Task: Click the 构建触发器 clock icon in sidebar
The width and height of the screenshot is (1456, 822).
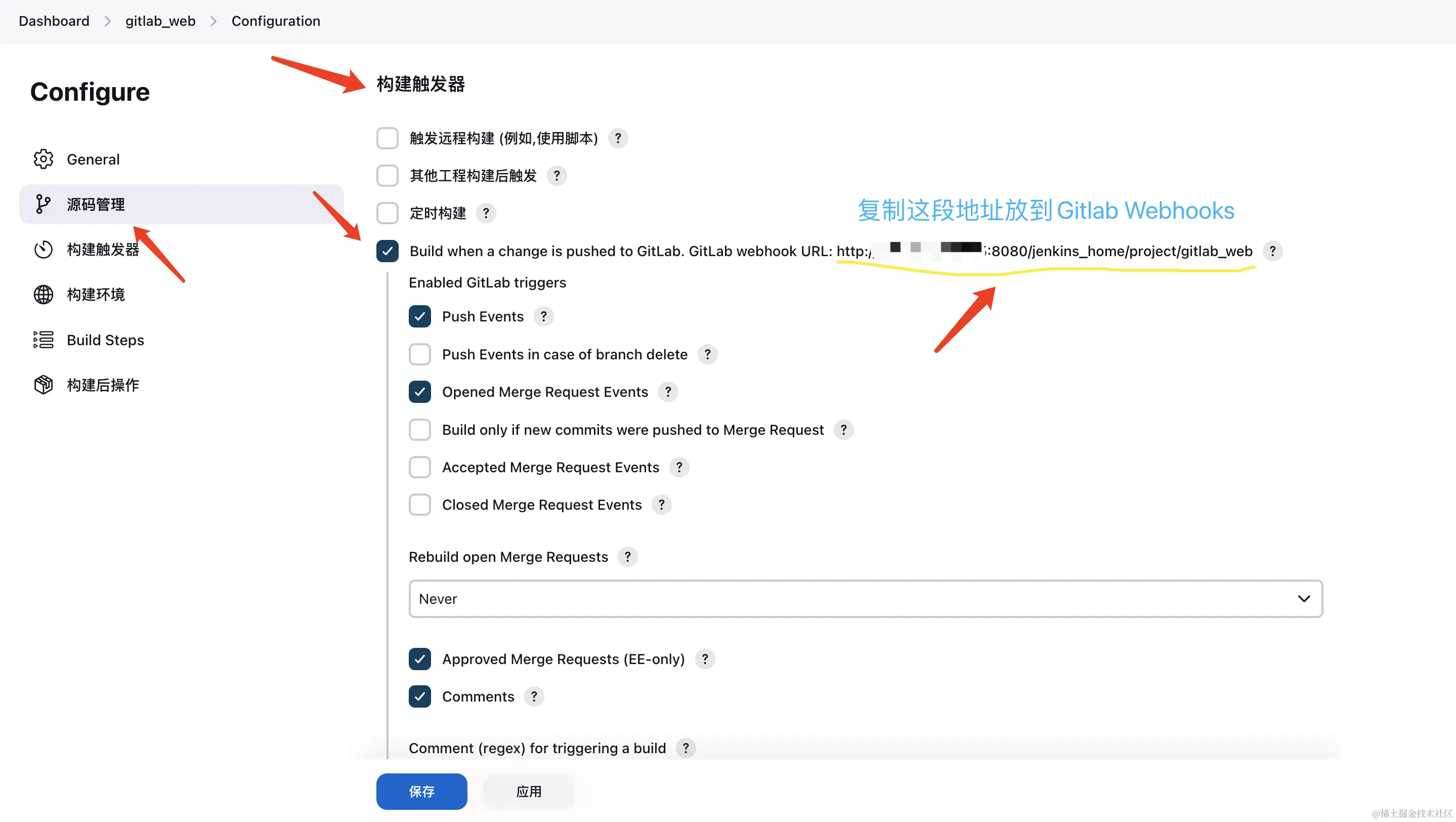Action: (43, 250)
